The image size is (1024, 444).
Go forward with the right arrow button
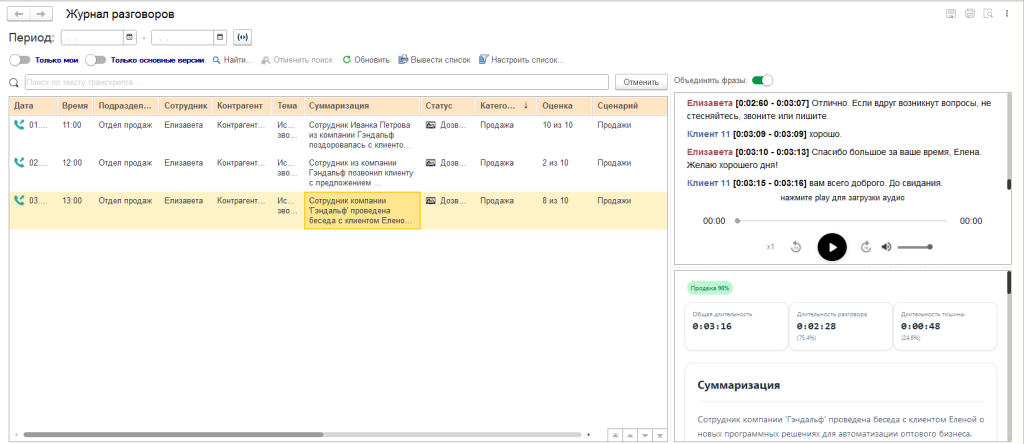pos(40,14)
